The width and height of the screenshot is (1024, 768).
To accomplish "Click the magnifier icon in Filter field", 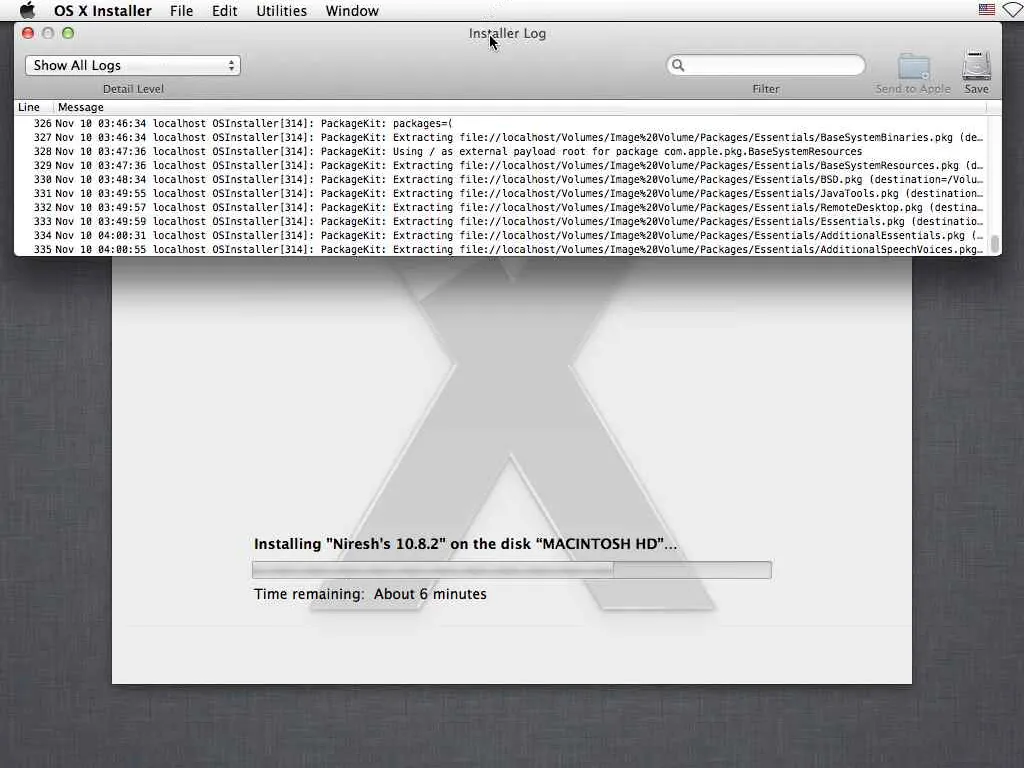I will click(678, 65).
